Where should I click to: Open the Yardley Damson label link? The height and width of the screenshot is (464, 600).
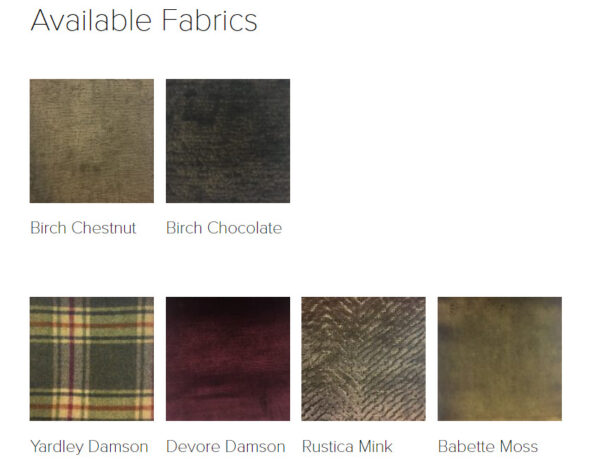point(89,447)
